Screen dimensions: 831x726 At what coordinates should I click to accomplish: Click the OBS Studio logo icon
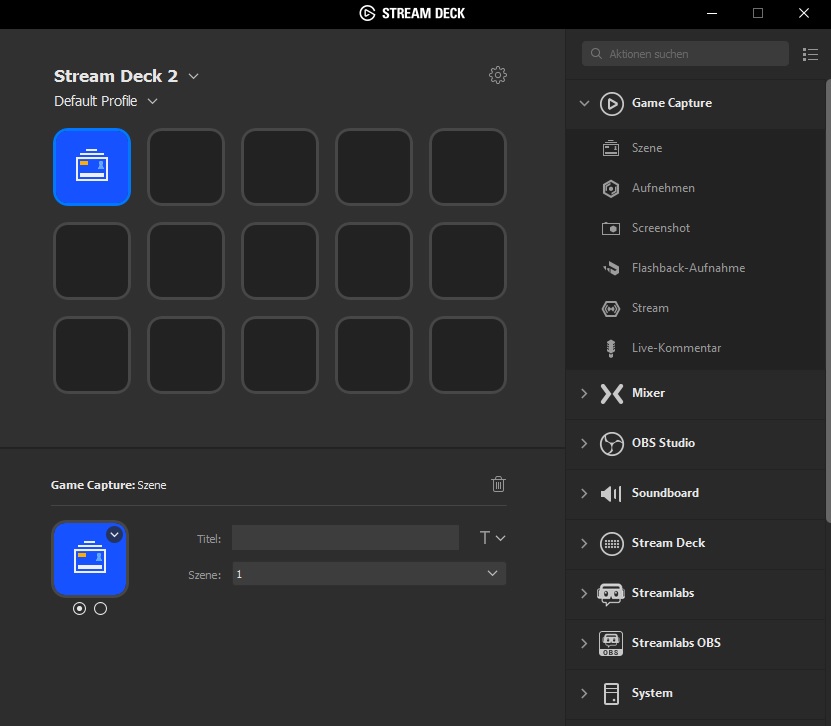pos(612,444)
